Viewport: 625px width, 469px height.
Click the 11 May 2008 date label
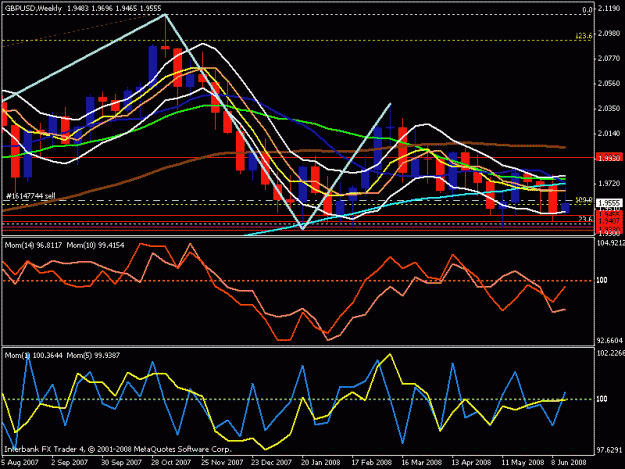click(x=523, y=463)
